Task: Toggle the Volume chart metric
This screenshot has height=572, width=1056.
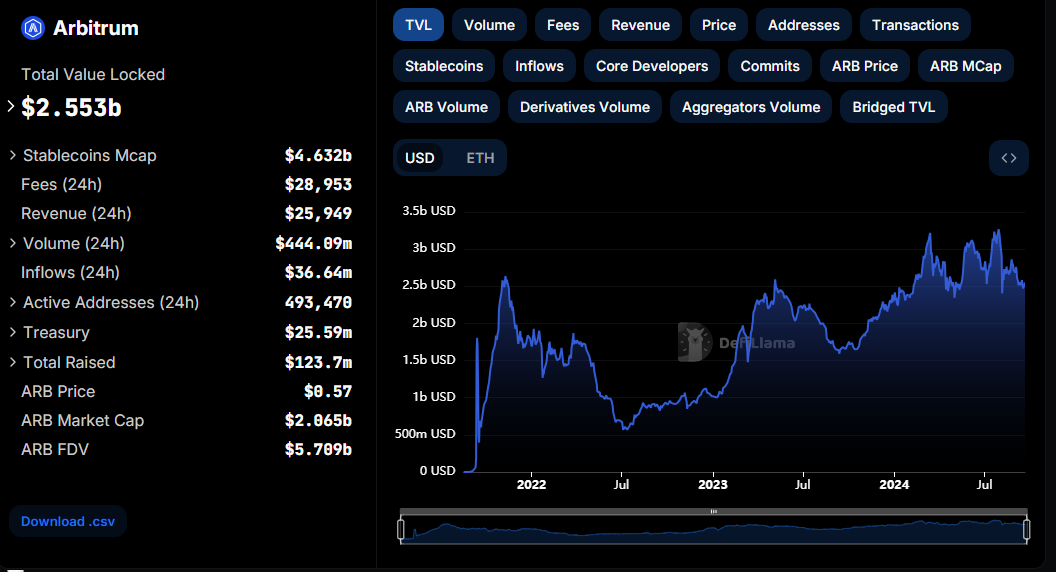Action: click(489, 25)
